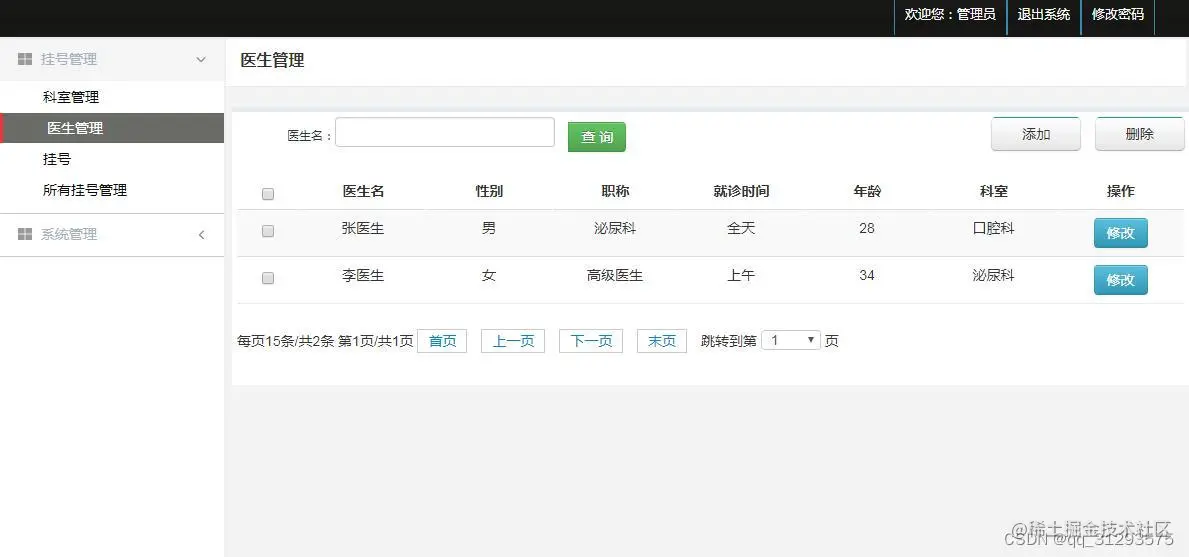Open the 科室管理 sidebar item
The width and height of the screenshot is (1189, 557).
click(71, 97)
